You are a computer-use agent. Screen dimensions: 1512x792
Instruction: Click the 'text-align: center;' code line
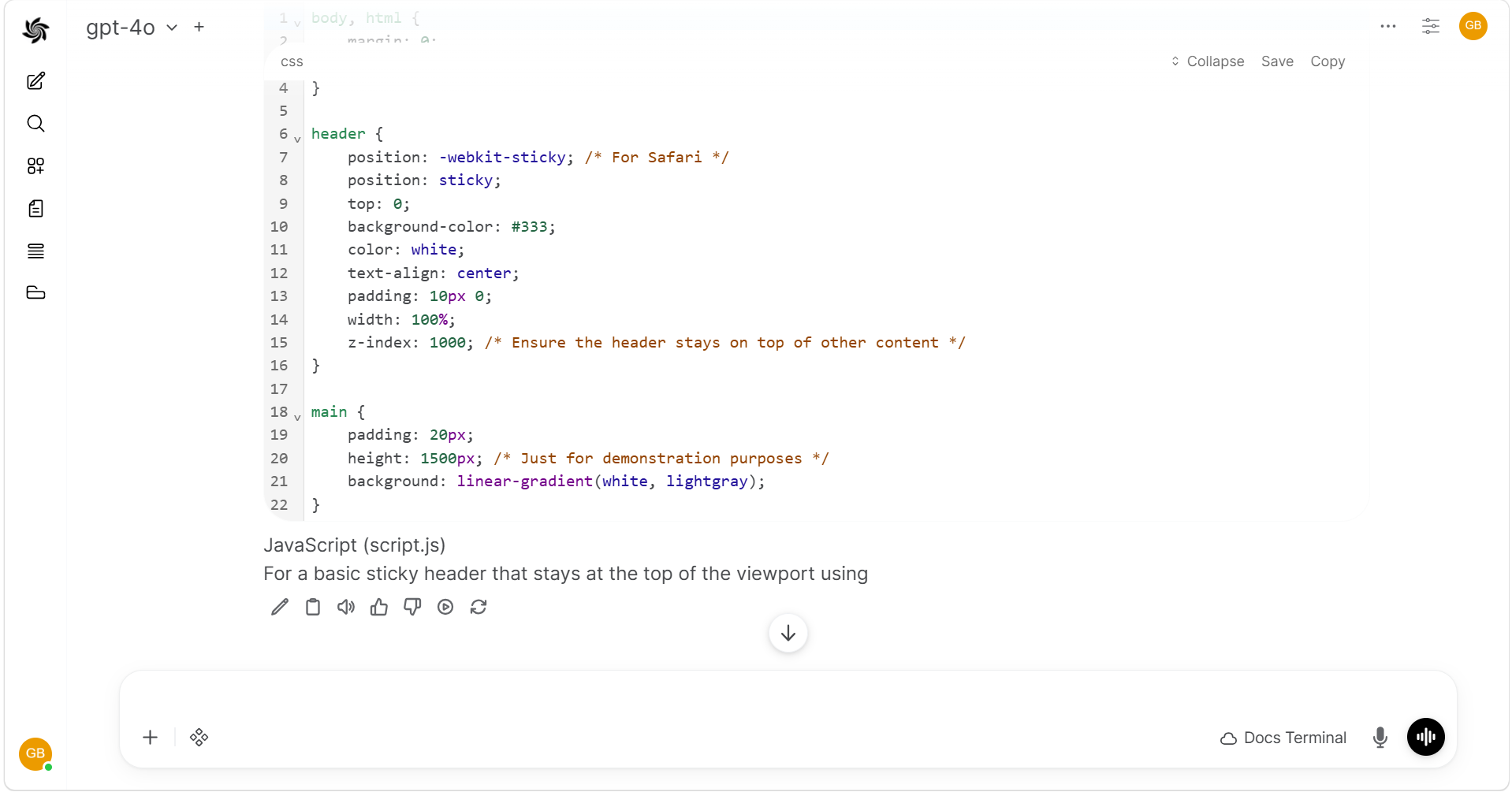tap(434, 273)
